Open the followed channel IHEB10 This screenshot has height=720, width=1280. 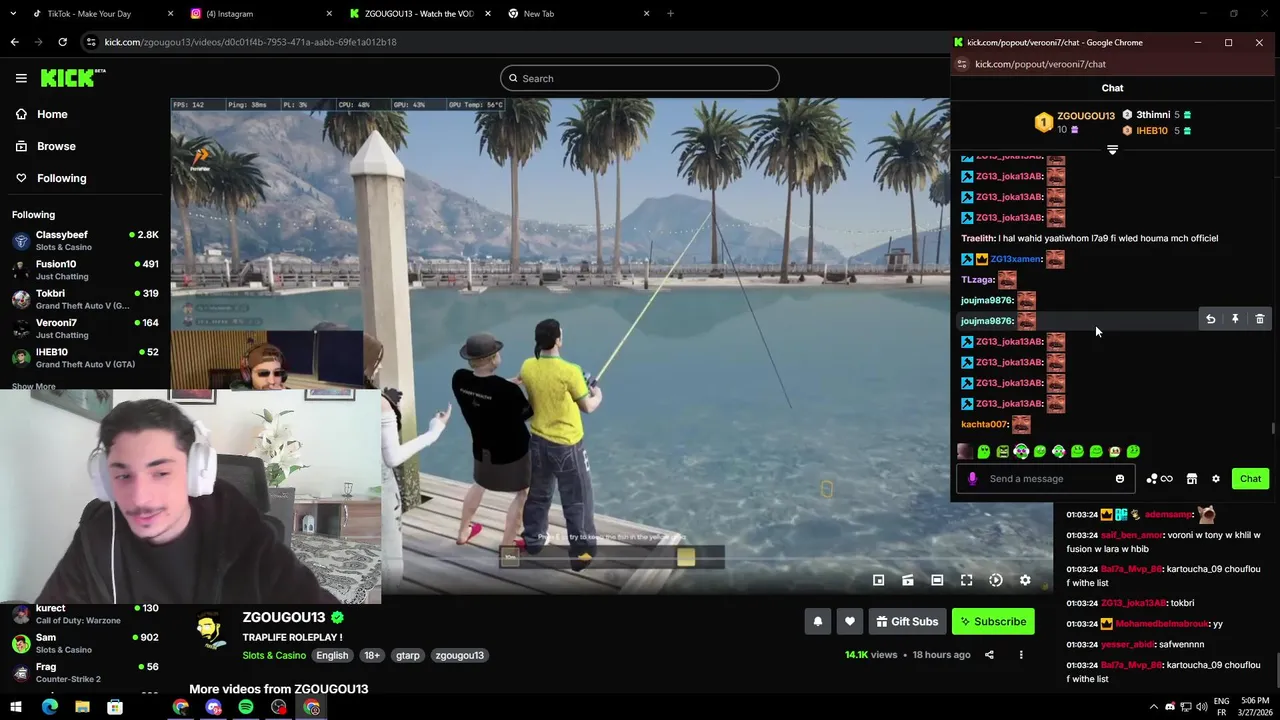click(x=85, y=358)
